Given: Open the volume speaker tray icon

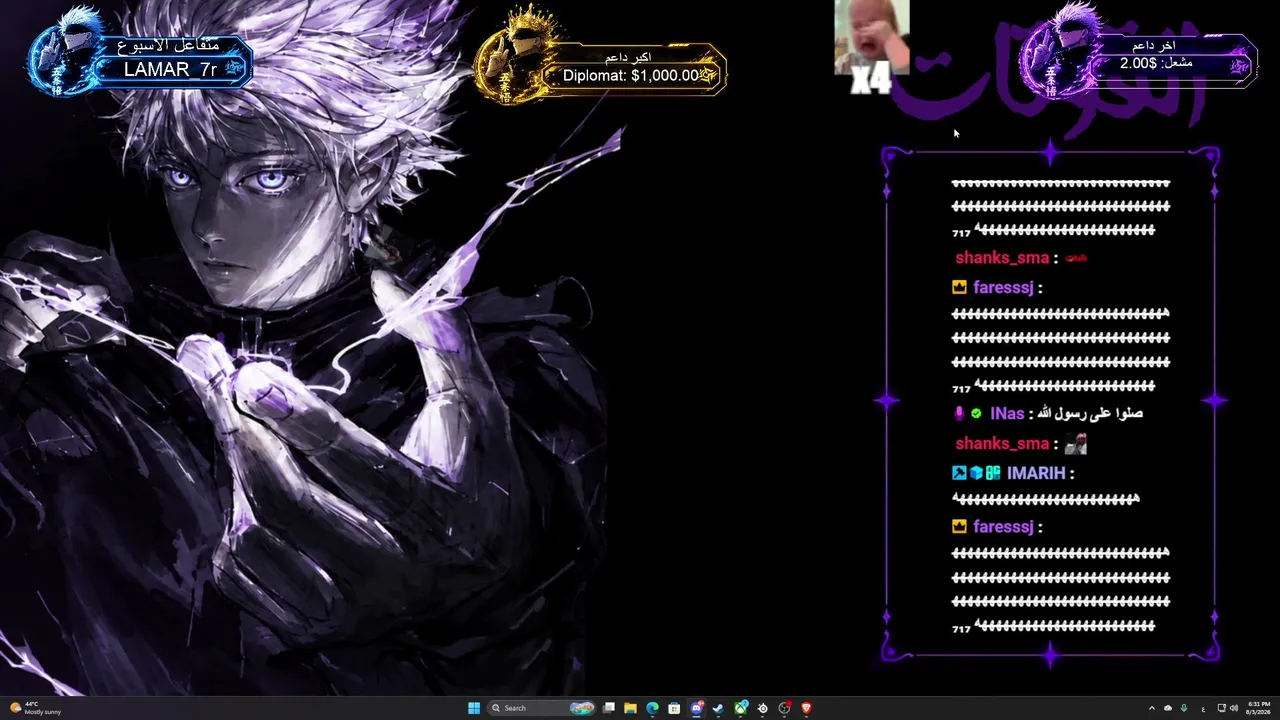Looking at the screenshot, I should tap(1234, 708).
